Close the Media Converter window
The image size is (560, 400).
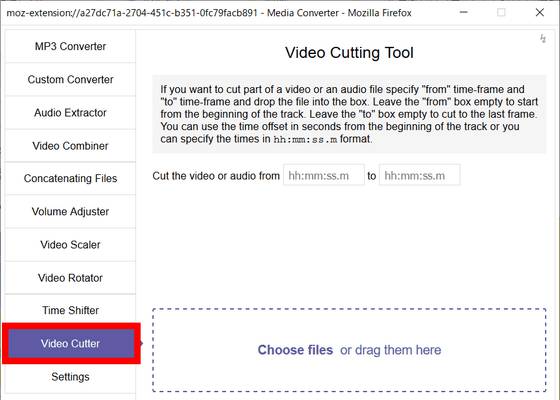coord(540,12)
